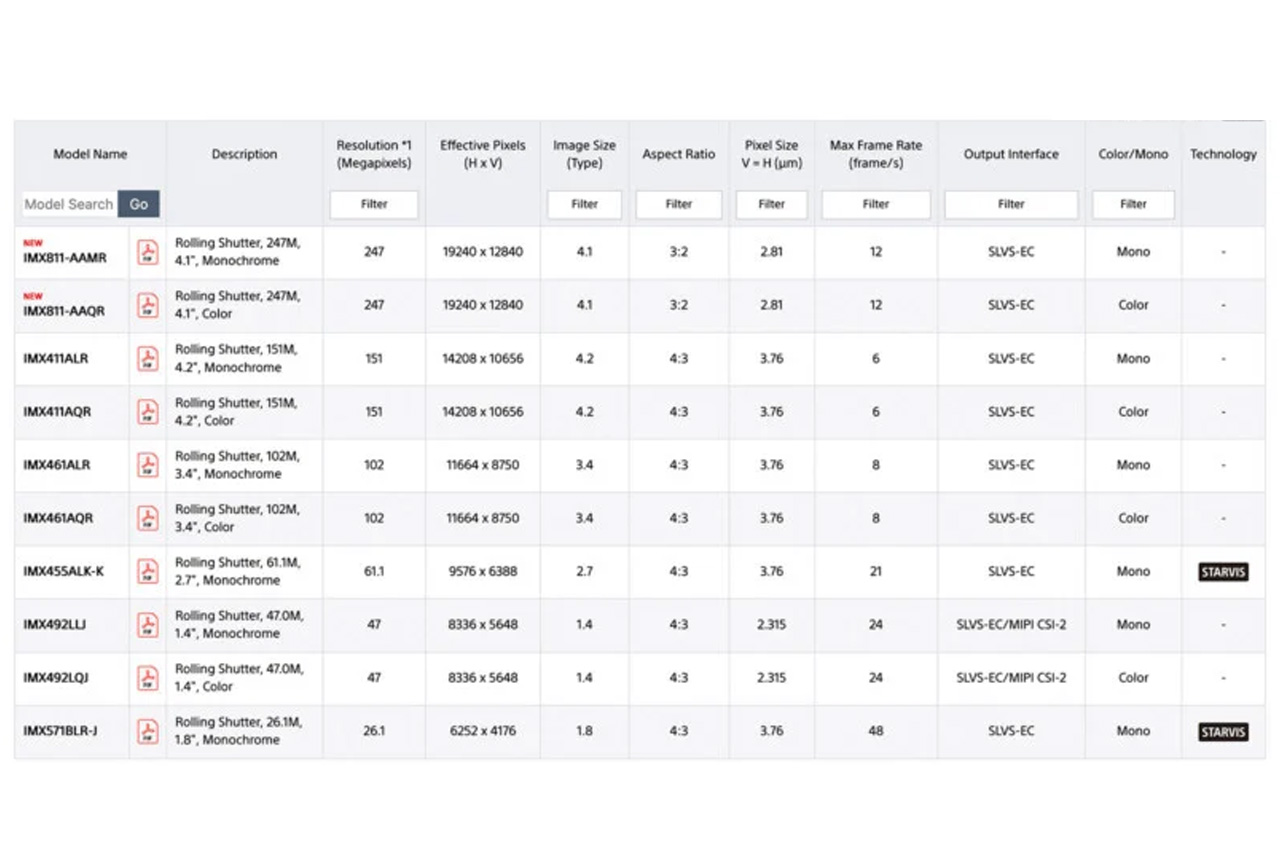Click PDF icon beside IMX492LLJ

(x=148, y=625)
